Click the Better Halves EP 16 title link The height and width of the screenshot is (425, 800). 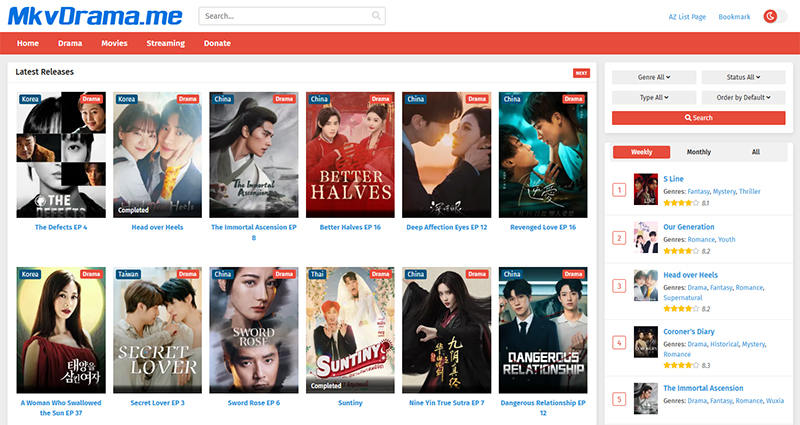(350, 227)
